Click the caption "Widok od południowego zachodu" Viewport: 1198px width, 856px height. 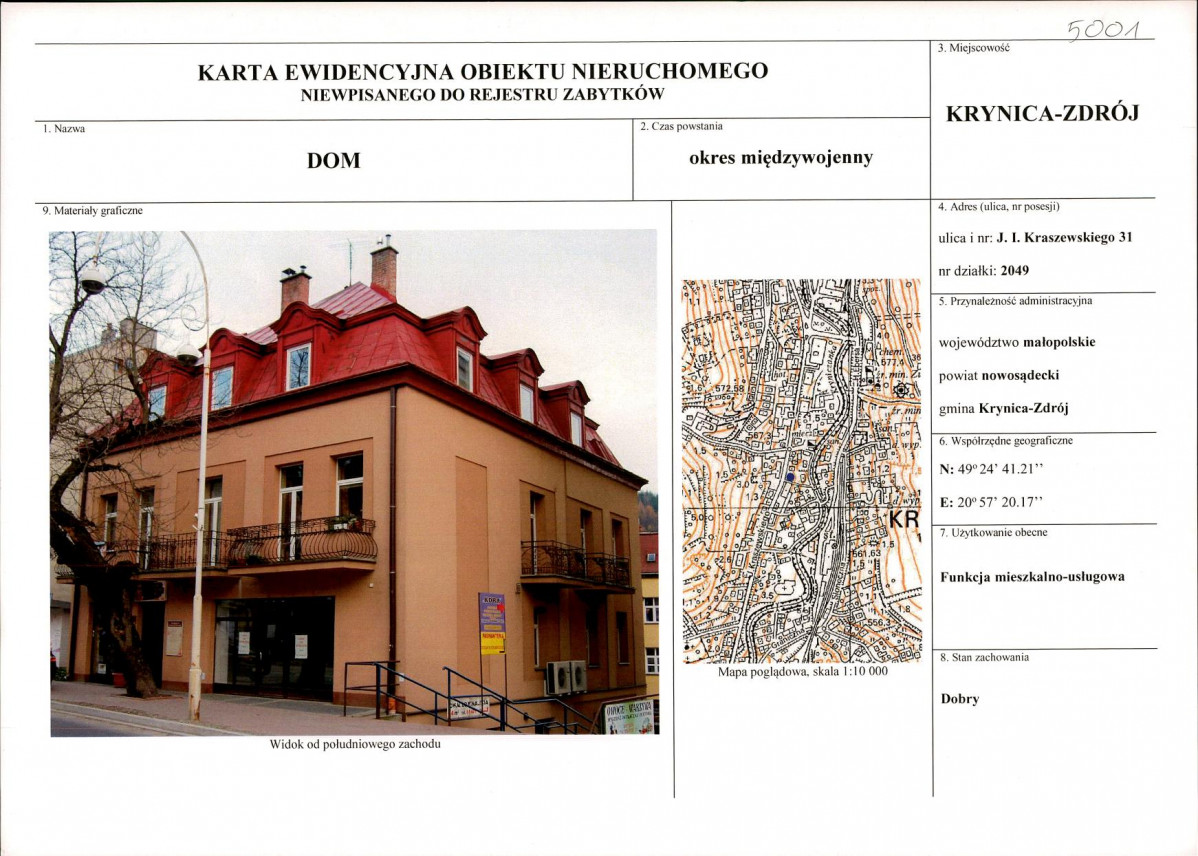[355, 744]
